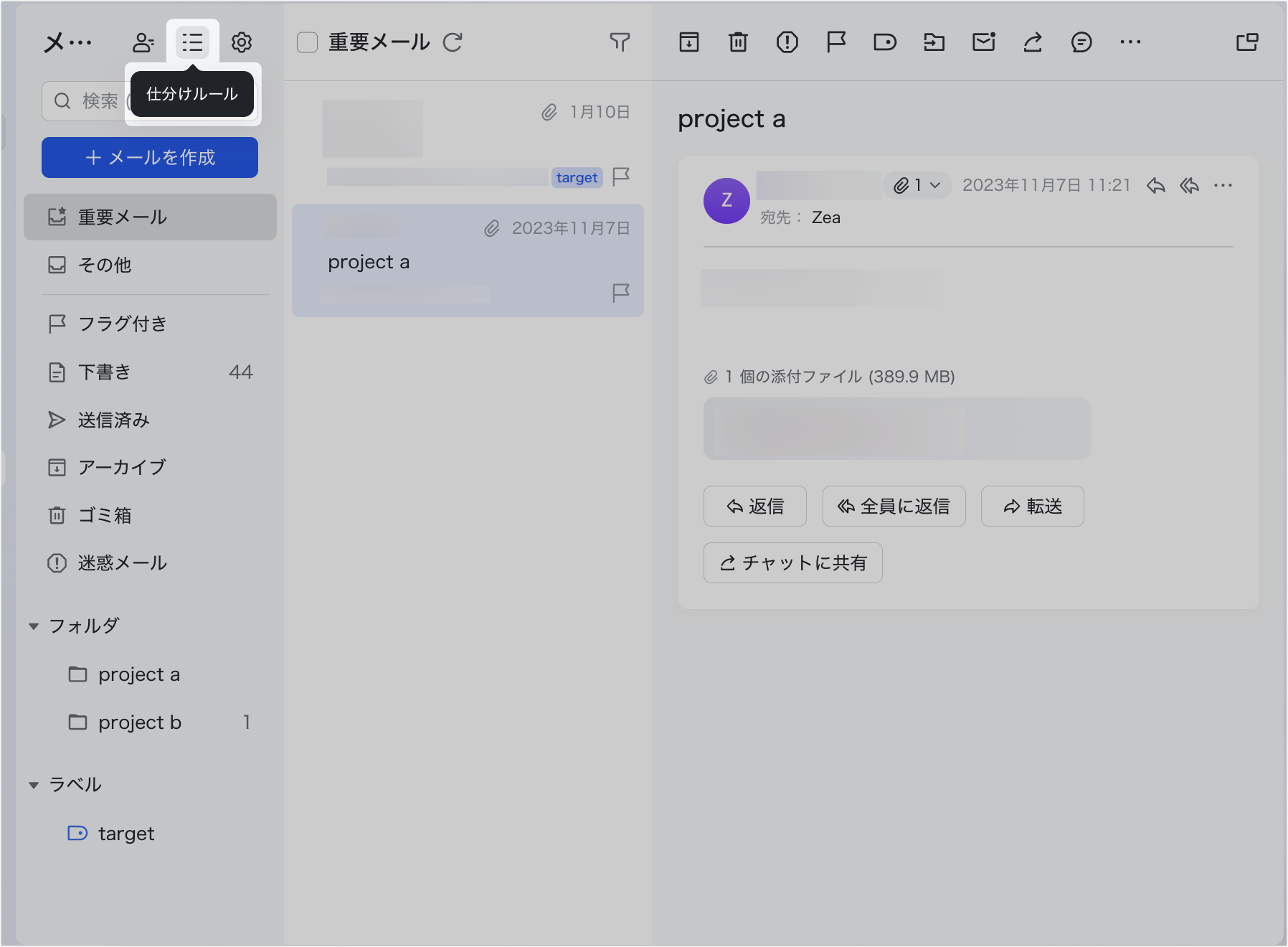
Task: Delete the email using the trash icon
Action: [738, 42]
